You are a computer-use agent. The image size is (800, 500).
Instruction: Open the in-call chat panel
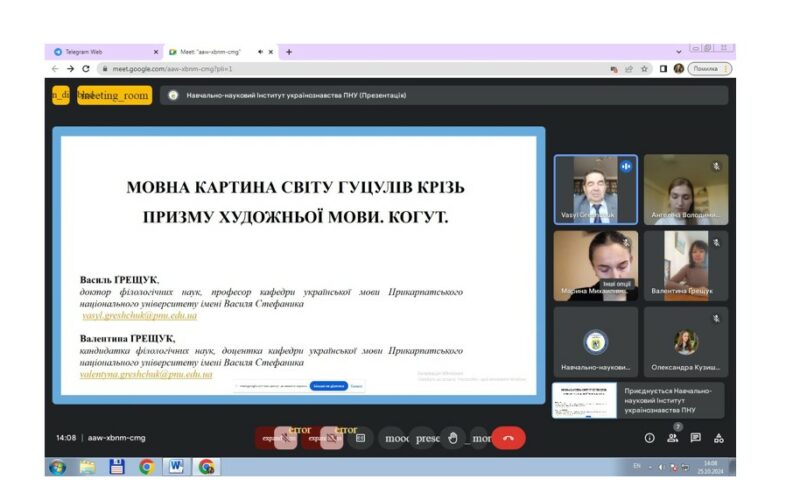click(695, 438)
